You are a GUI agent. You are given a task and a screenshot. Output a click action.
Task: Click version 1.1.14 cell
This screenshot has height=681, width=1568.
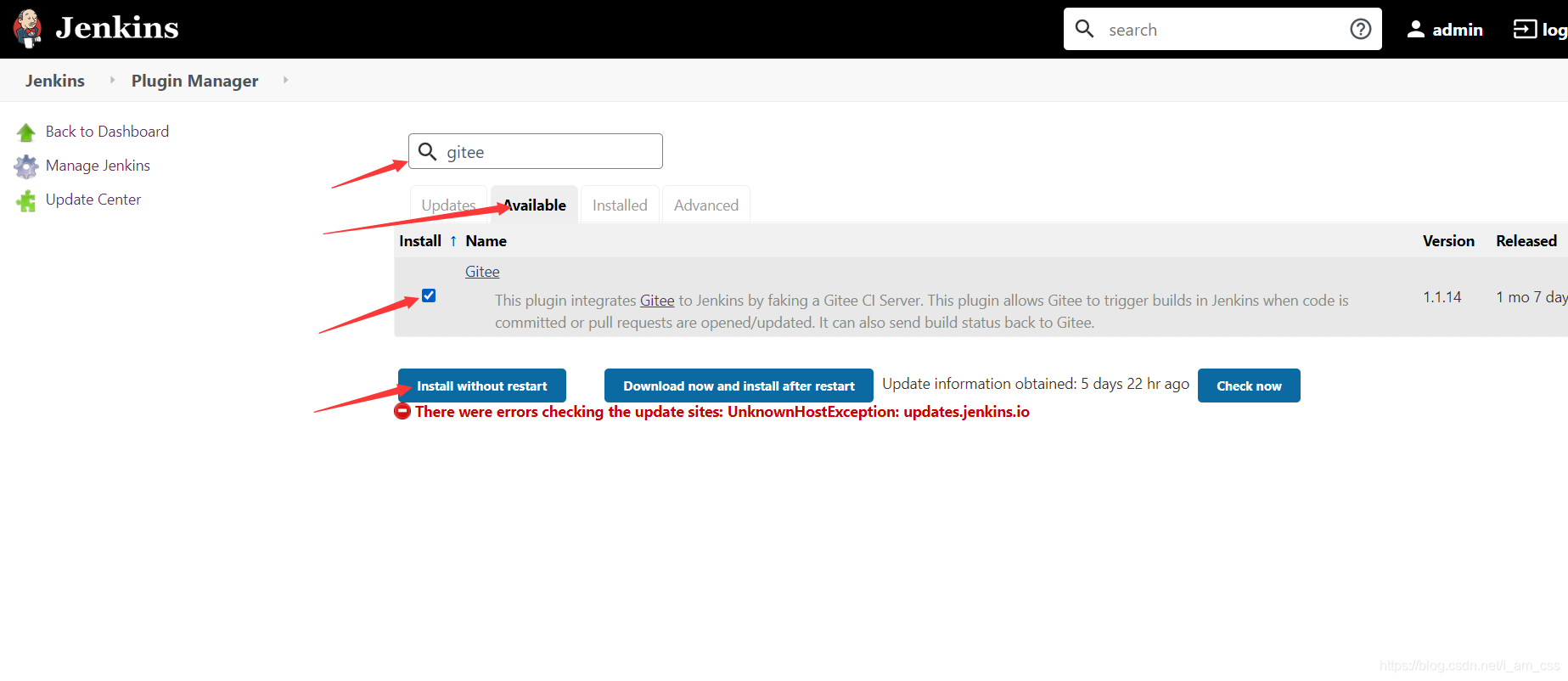[1442, 297]
